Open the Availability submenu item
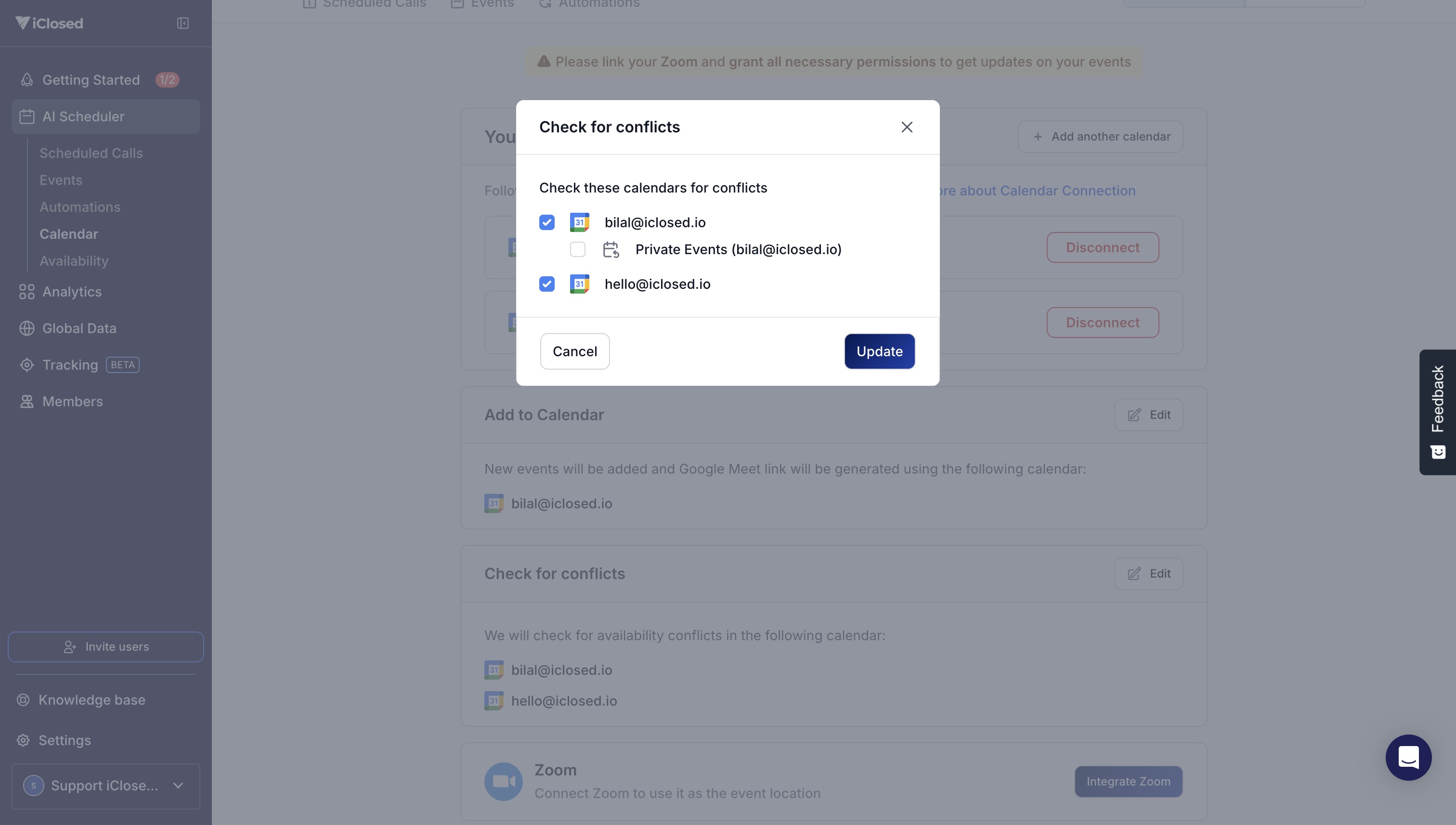Image resolution: width=1456 pixels, height=825 pixels. 74,261
